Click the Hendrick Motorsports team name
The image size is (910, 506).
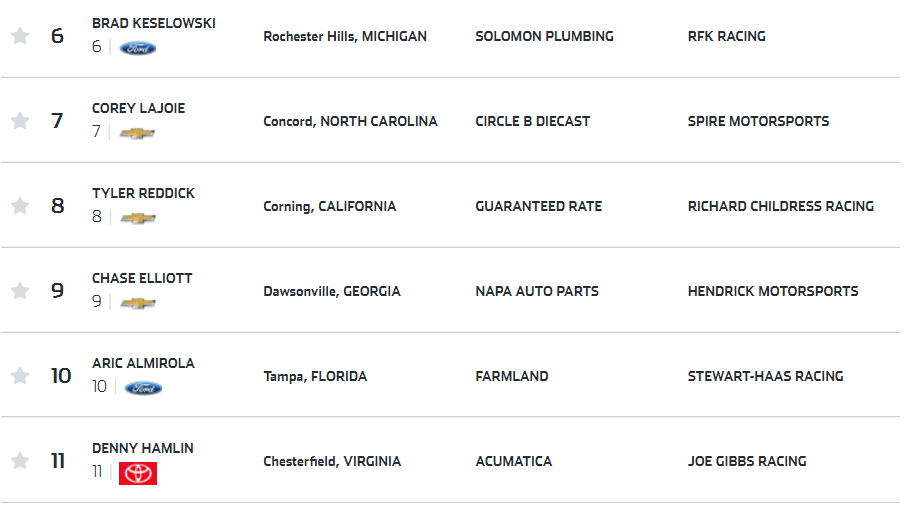773,291
